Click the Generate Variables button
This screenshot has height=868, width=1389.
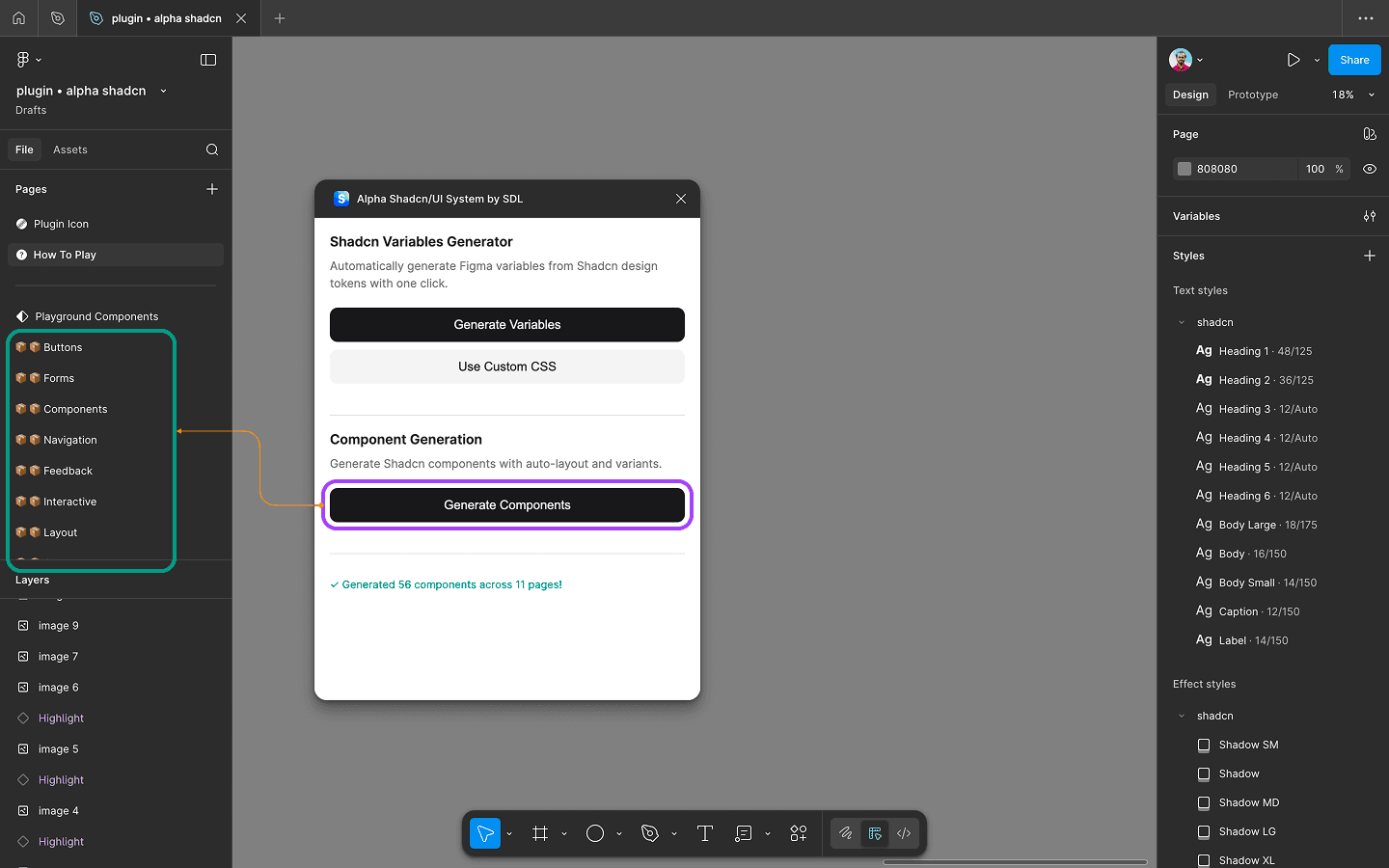(x=507, y=325)
